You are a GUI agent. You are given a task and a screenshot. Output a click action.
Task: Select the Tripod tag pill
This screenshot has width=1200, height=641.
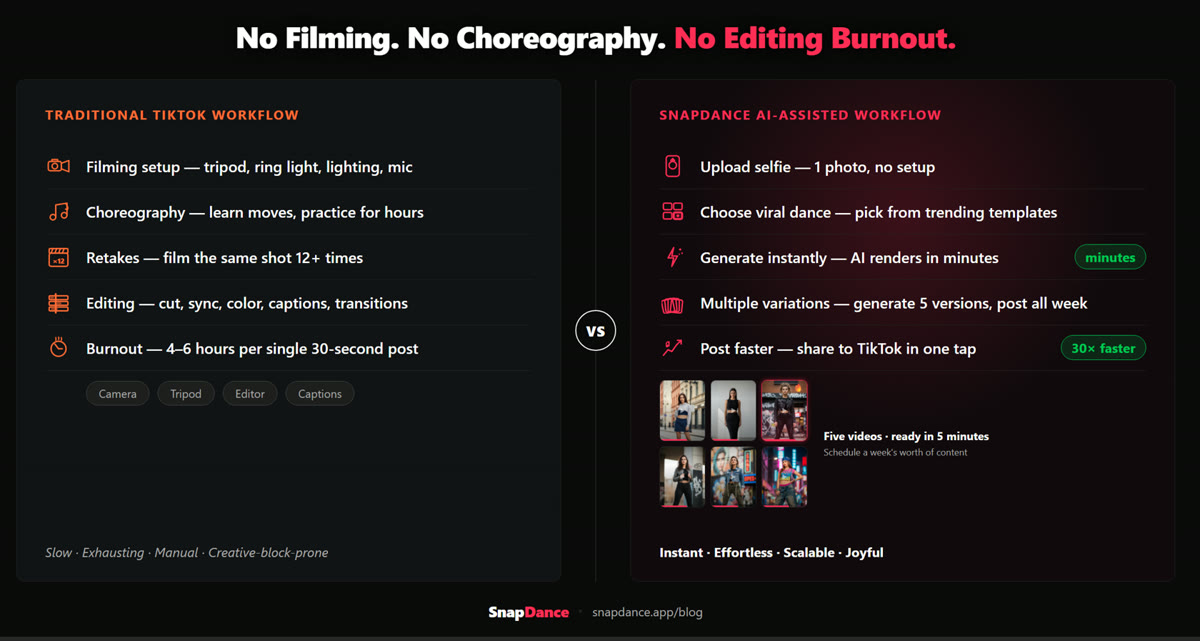tap(186, 394)
